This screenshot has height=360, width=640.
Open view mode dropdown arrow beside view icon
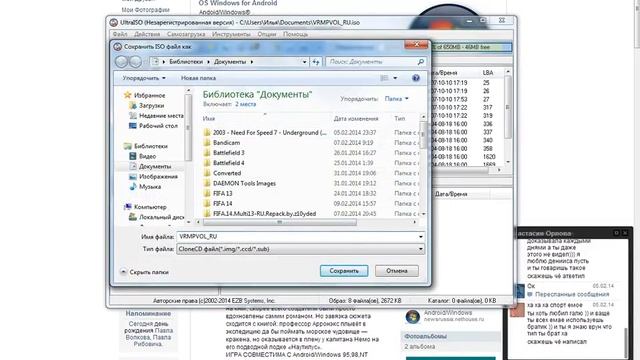click(395, 78)
